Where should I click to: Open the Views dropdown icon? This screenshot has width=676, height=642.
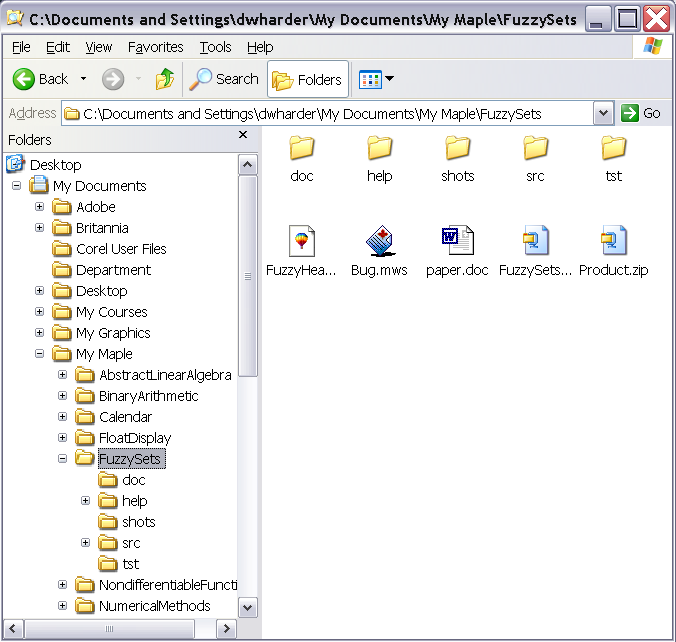tap(376, 79)
